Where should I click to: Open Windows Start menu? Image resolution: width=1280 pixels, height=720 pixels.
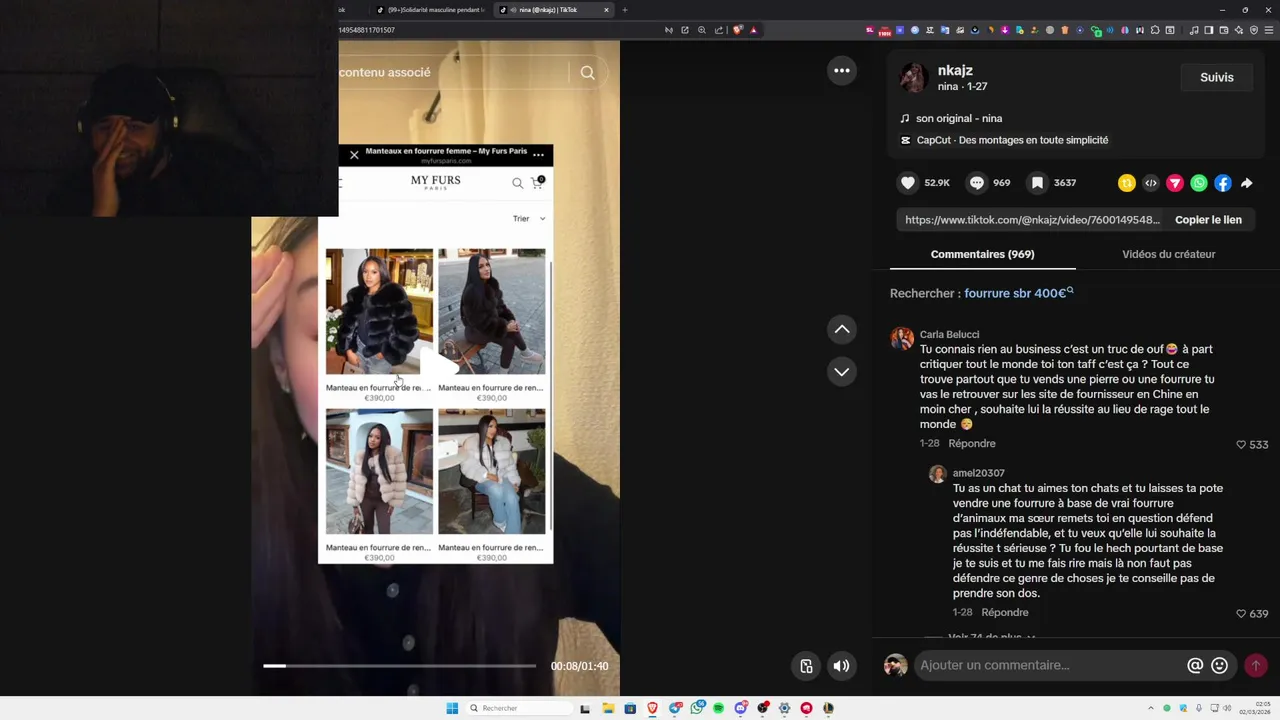click(x=452, y=708)
